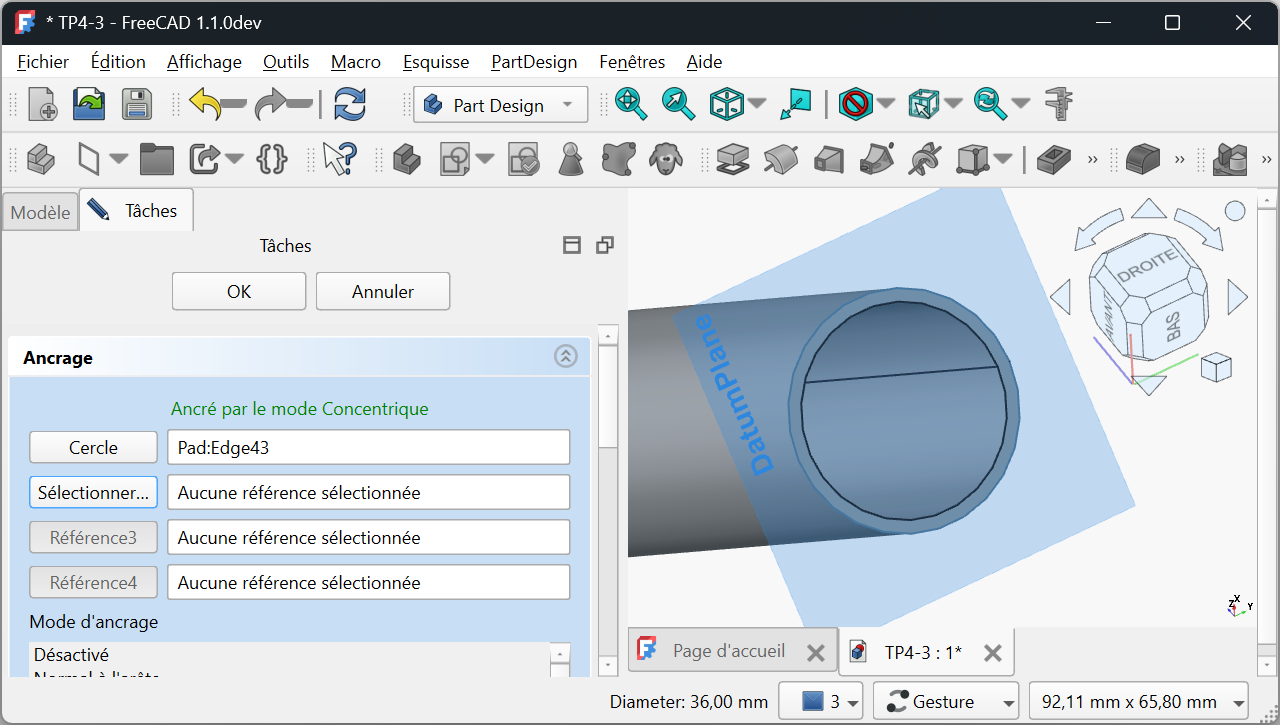Open the Gesture navigation style dropdown
1280x725 pixels.
[945, 702]
